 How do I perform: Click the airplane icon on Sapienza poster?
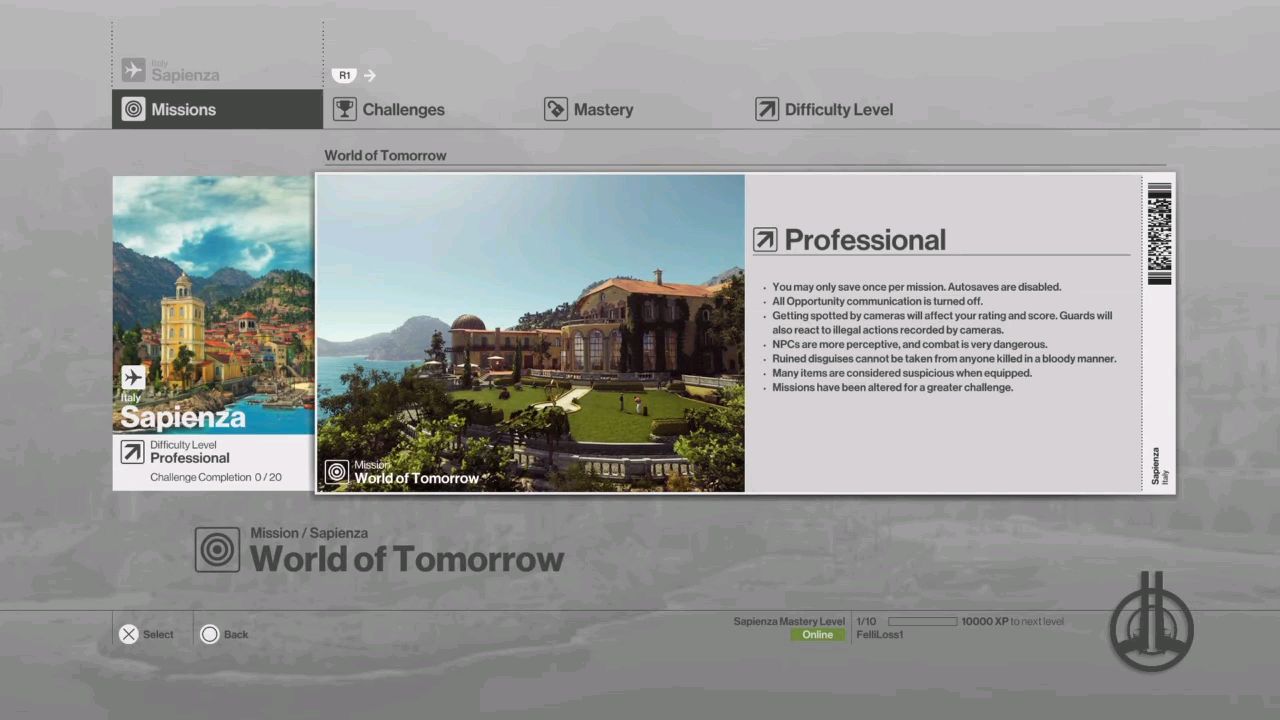133,377
